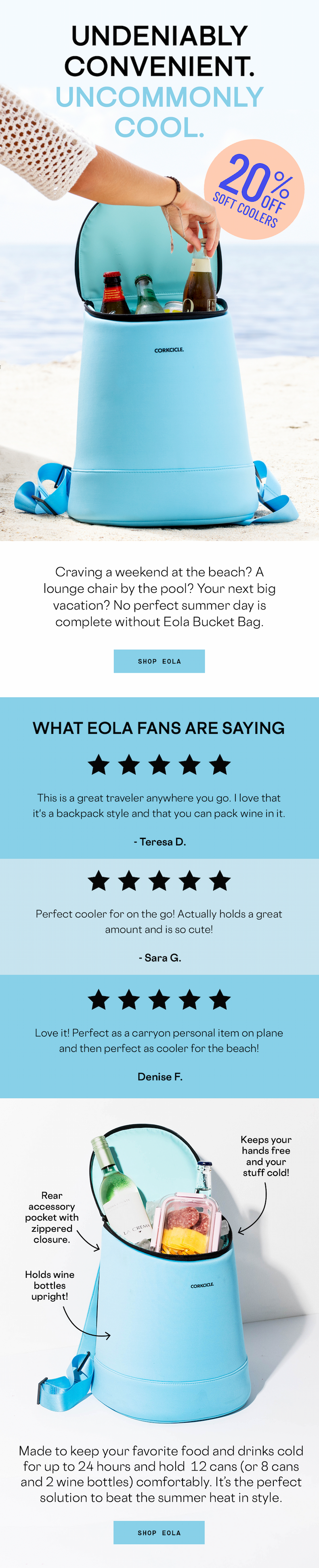The width and height of the screenshot is (319, 1568).
Task: Click the 'Rear accessory pocket' callout text
Action: (x=52, y=1217)
